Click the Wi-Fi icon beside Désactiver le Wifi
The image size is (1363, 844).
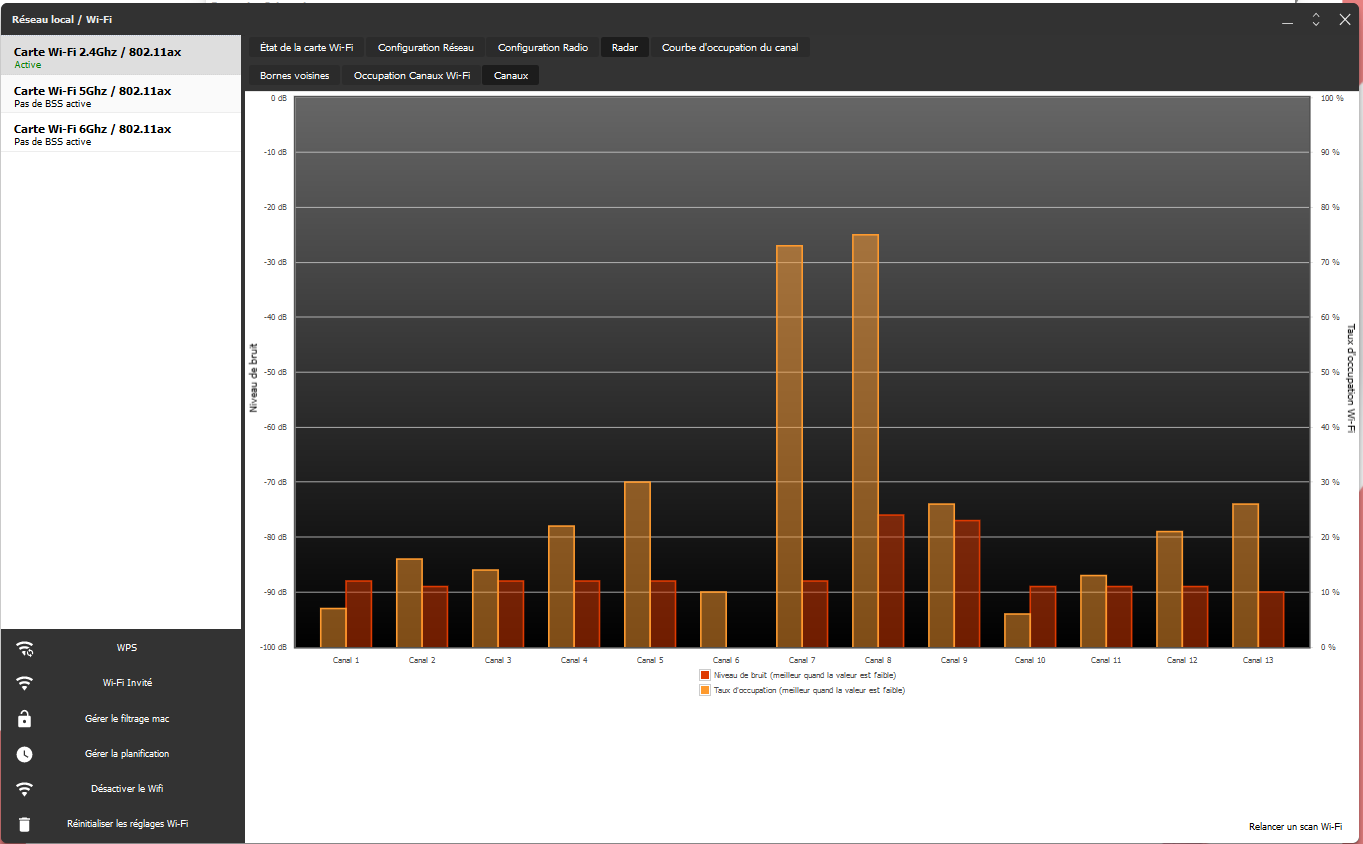[25, 789]
